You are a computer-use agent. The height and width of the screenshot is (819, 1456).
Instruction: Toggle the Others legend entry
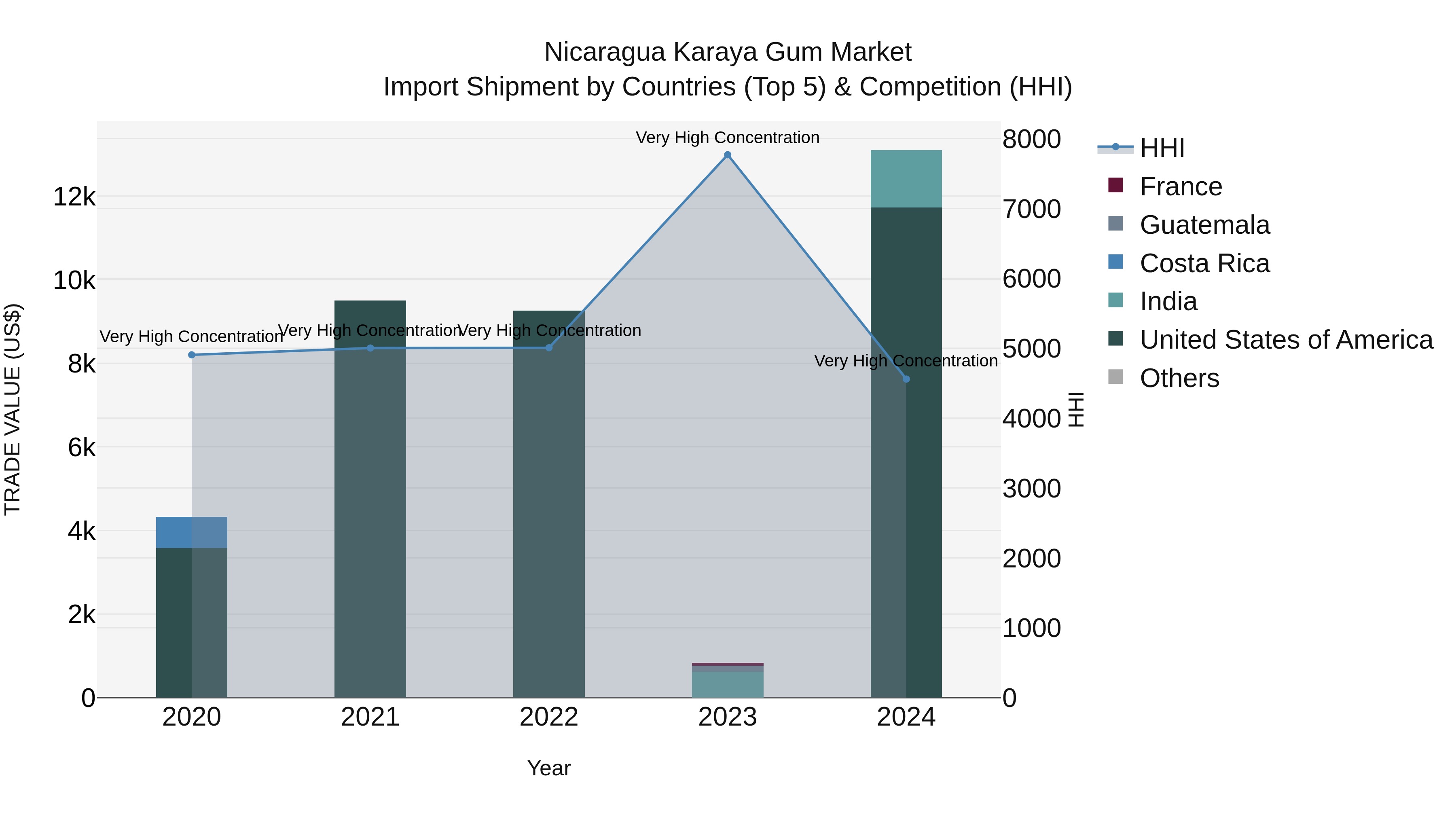(1164, 378)
